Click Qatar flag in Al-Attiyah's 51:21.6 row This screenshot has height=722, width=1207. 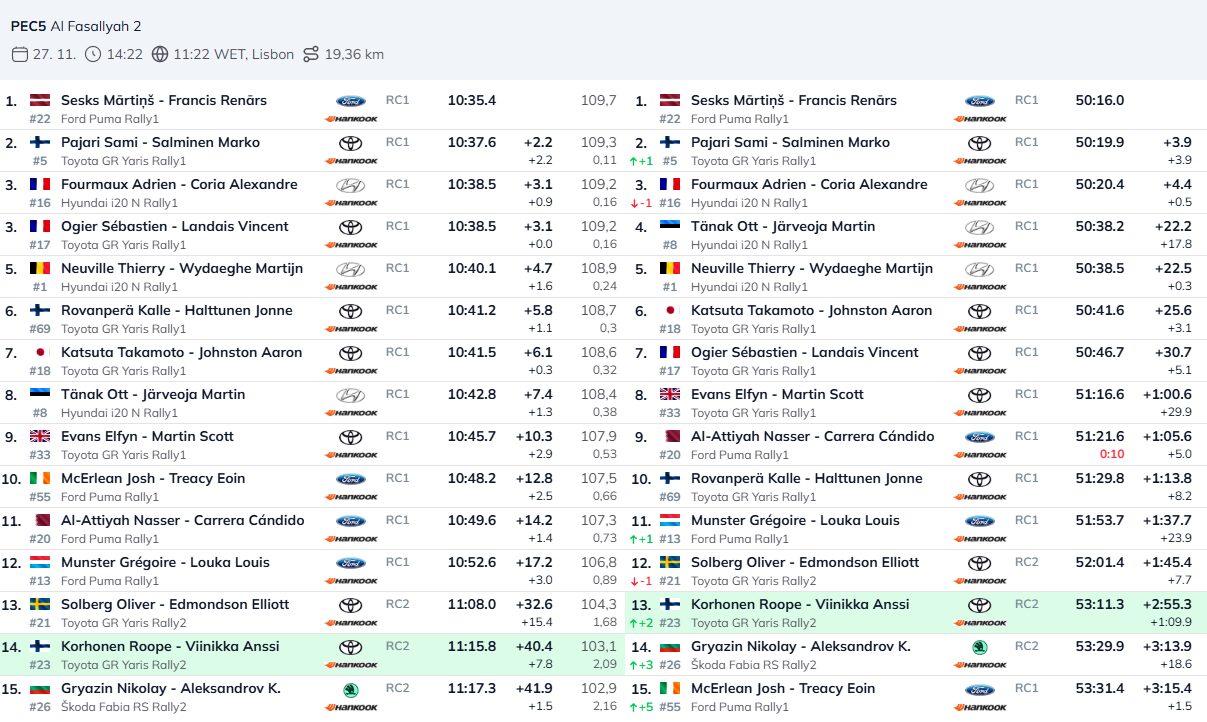[669, 437]
